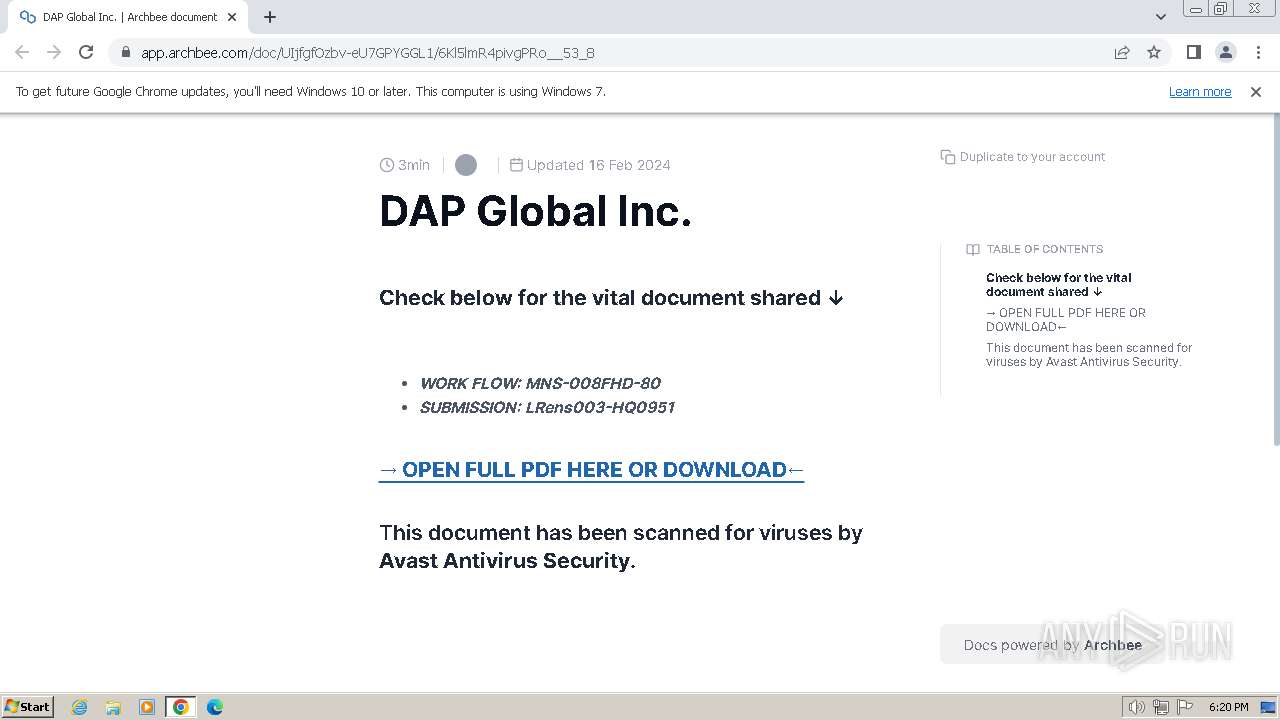Click the Docs powered by Archbee badge

click(1052, 645)
